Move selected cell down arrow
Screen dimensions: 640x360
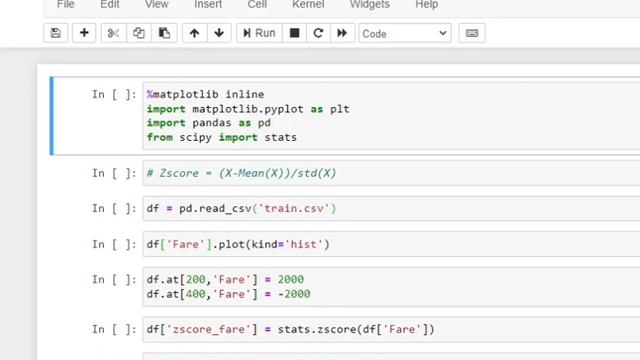(219, 33)
